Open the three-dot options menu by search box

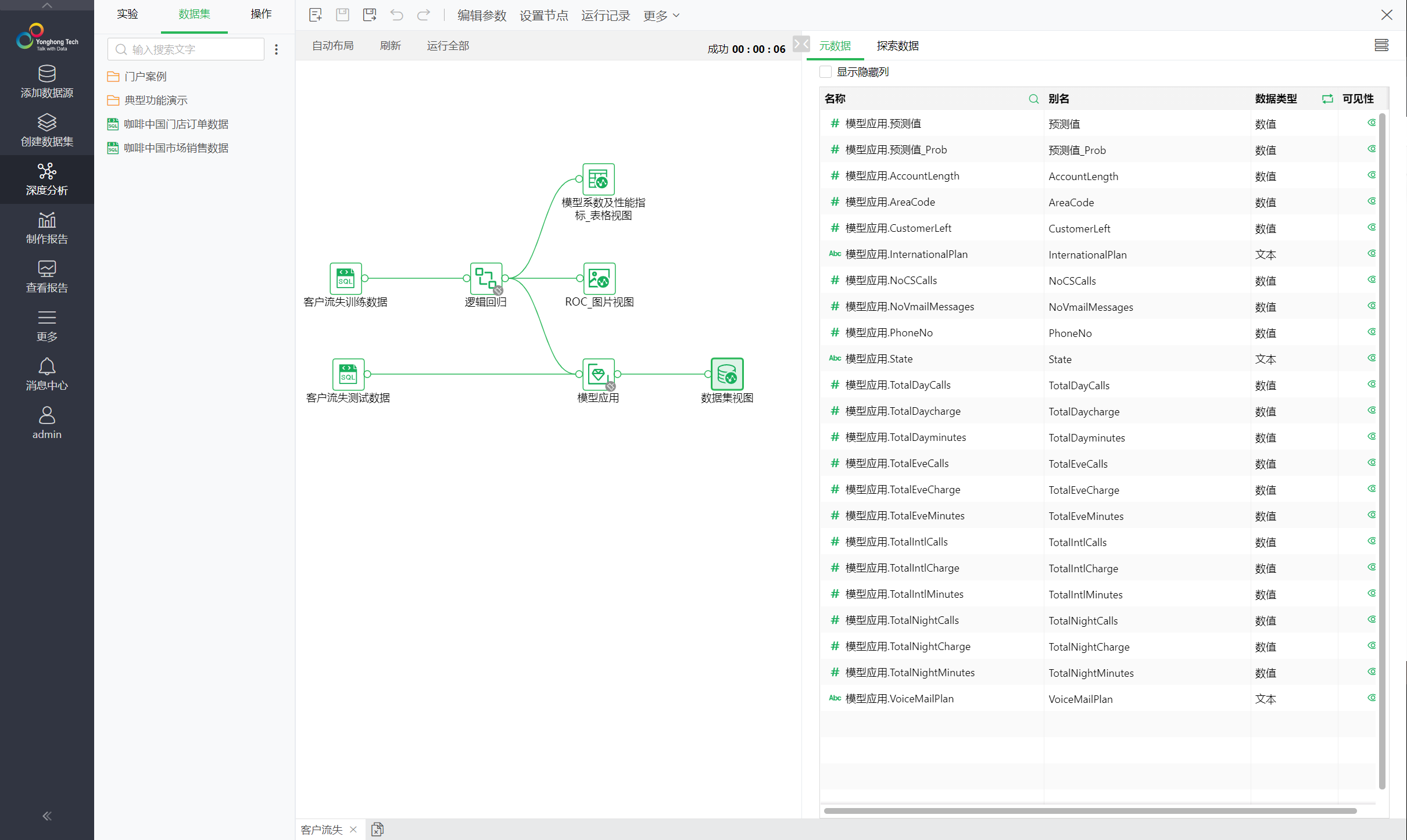point(277,49)
